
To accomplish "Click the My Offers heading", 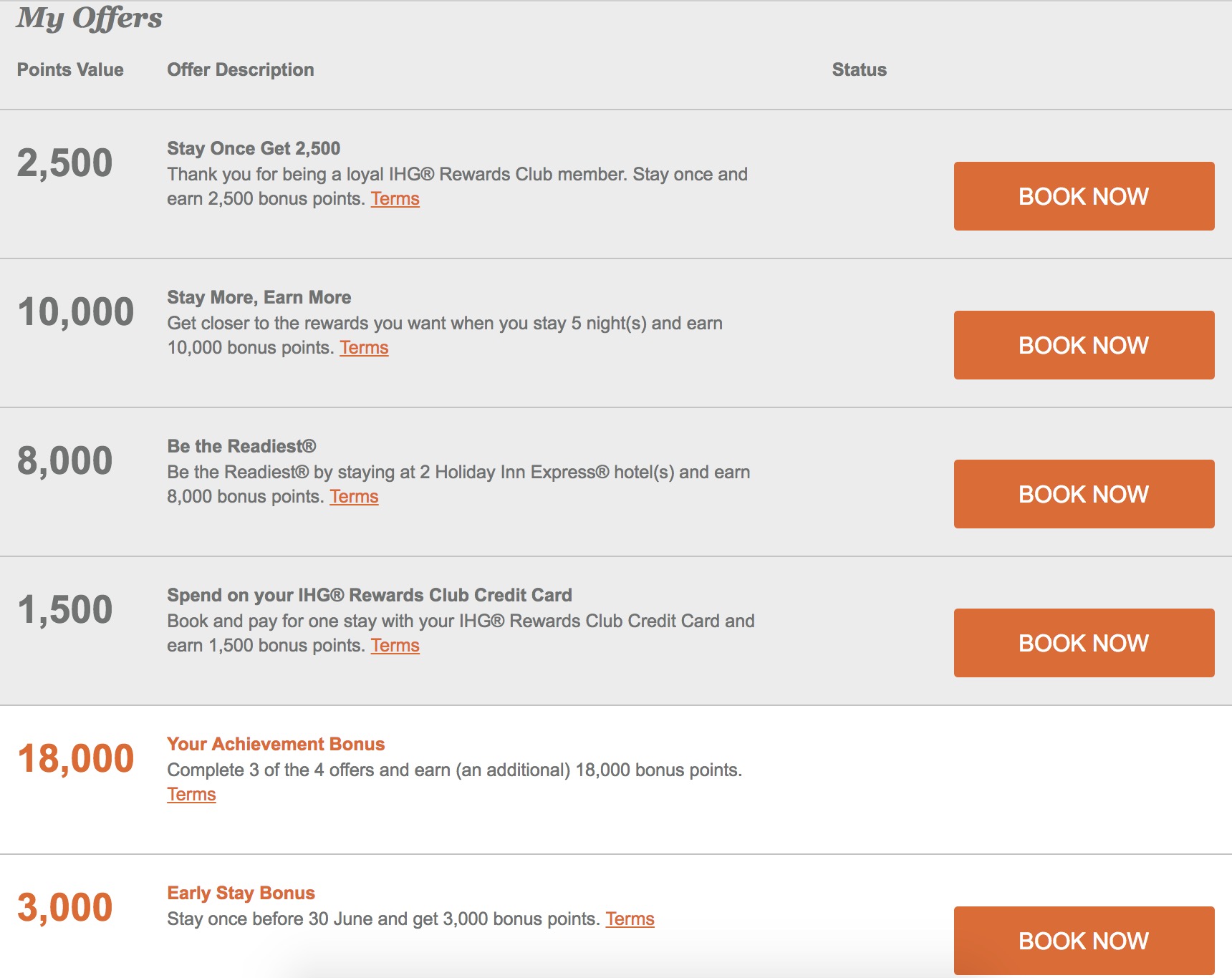I will (x=90, y=19).
